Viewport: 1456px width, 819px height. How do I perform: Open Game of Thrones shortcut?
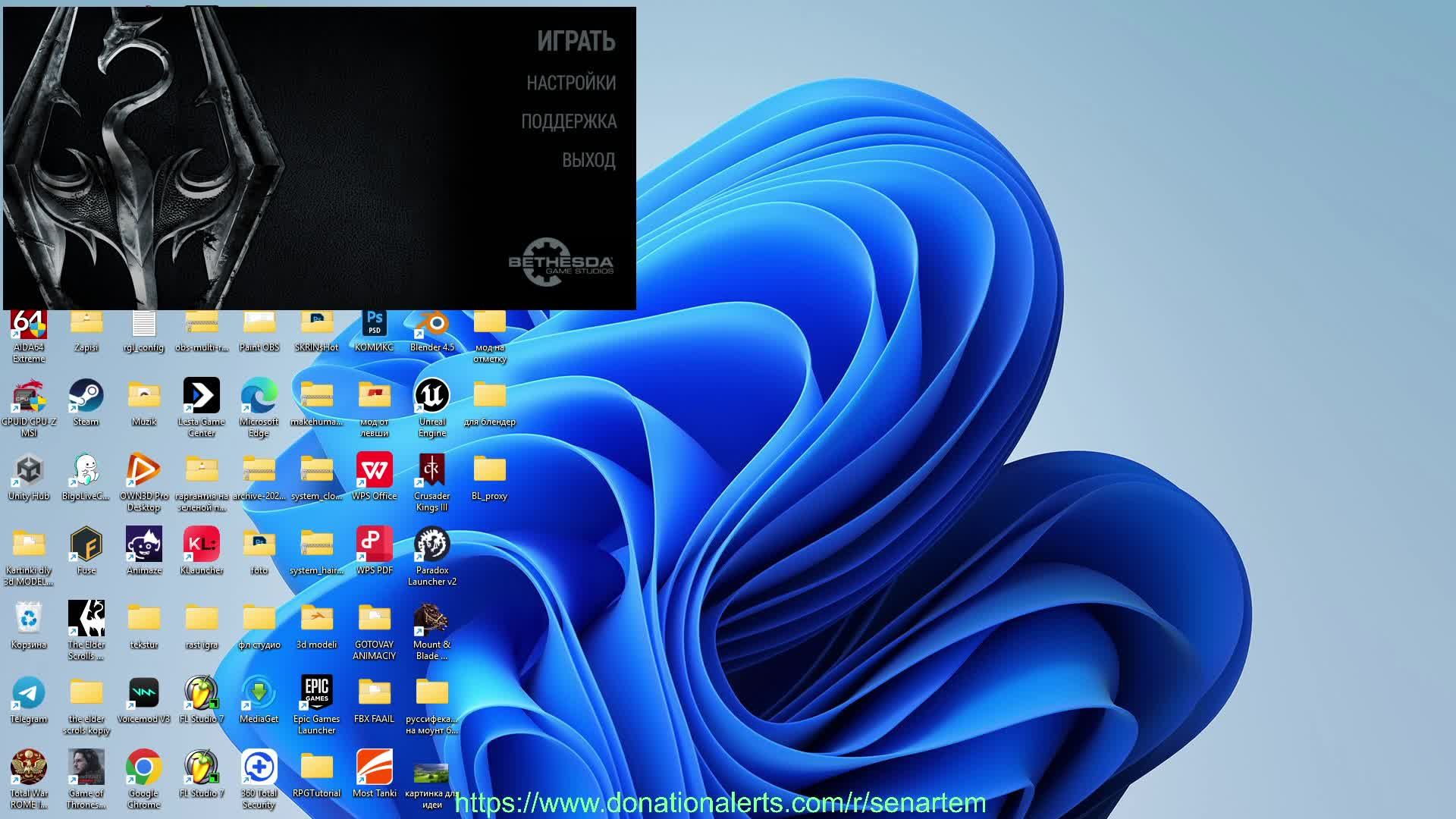pos(86,780)
